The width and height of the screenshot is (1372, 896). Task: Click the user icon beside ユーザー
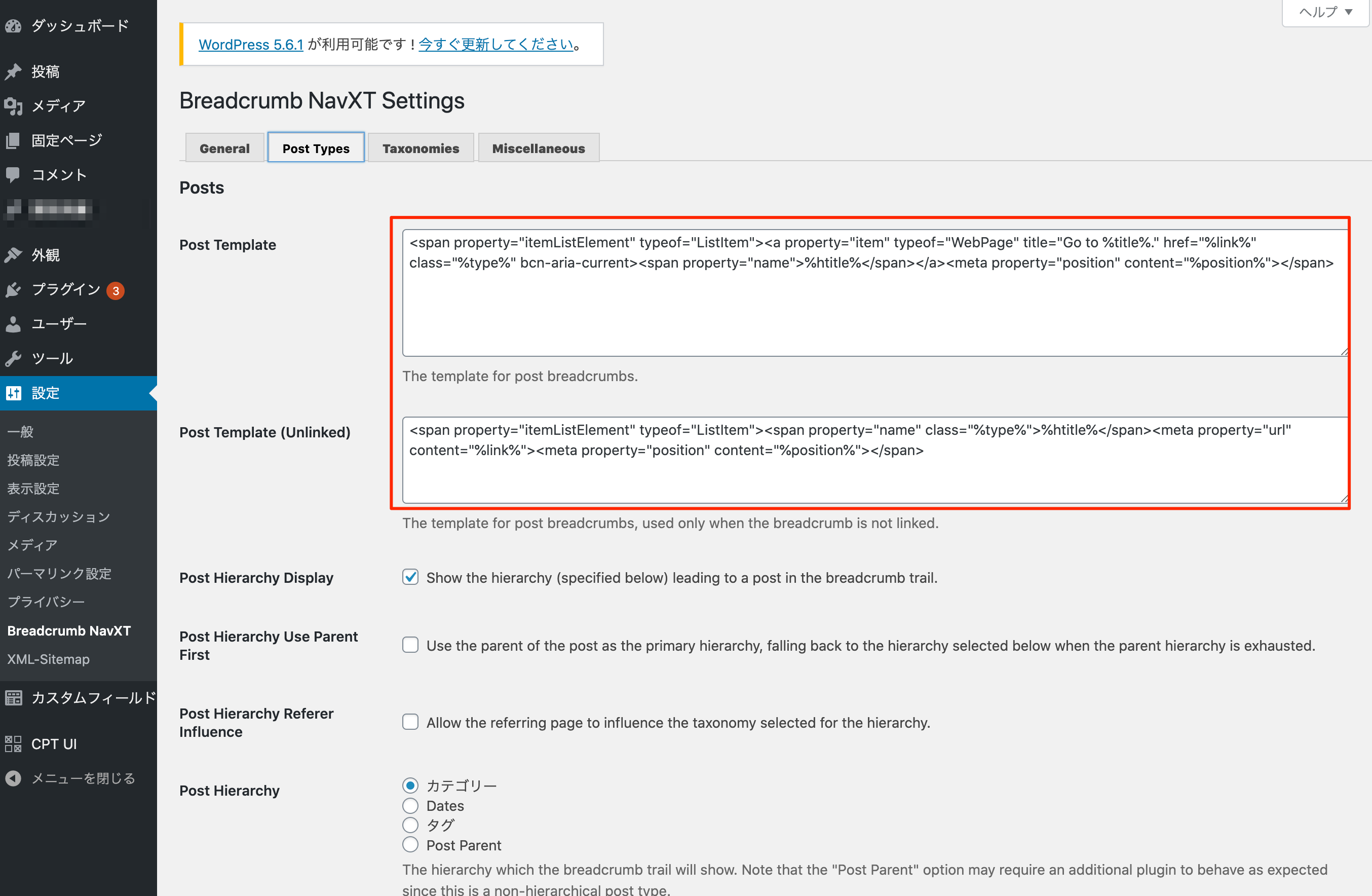[13, 324]
